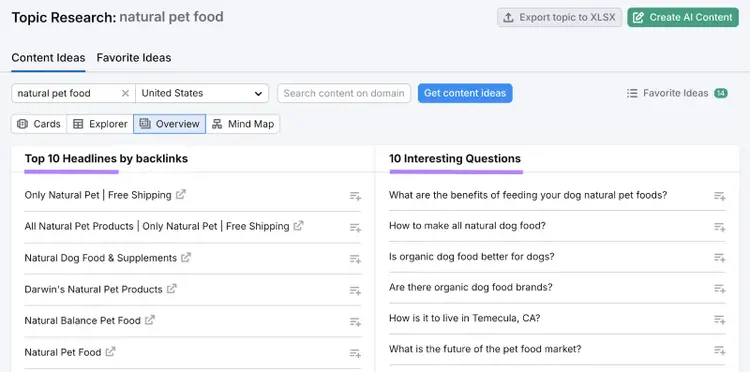Add 'Darwin's Natural Pet Products' to favorites
The height and width of the screenshot is (372, 750).
coord(355,291)
